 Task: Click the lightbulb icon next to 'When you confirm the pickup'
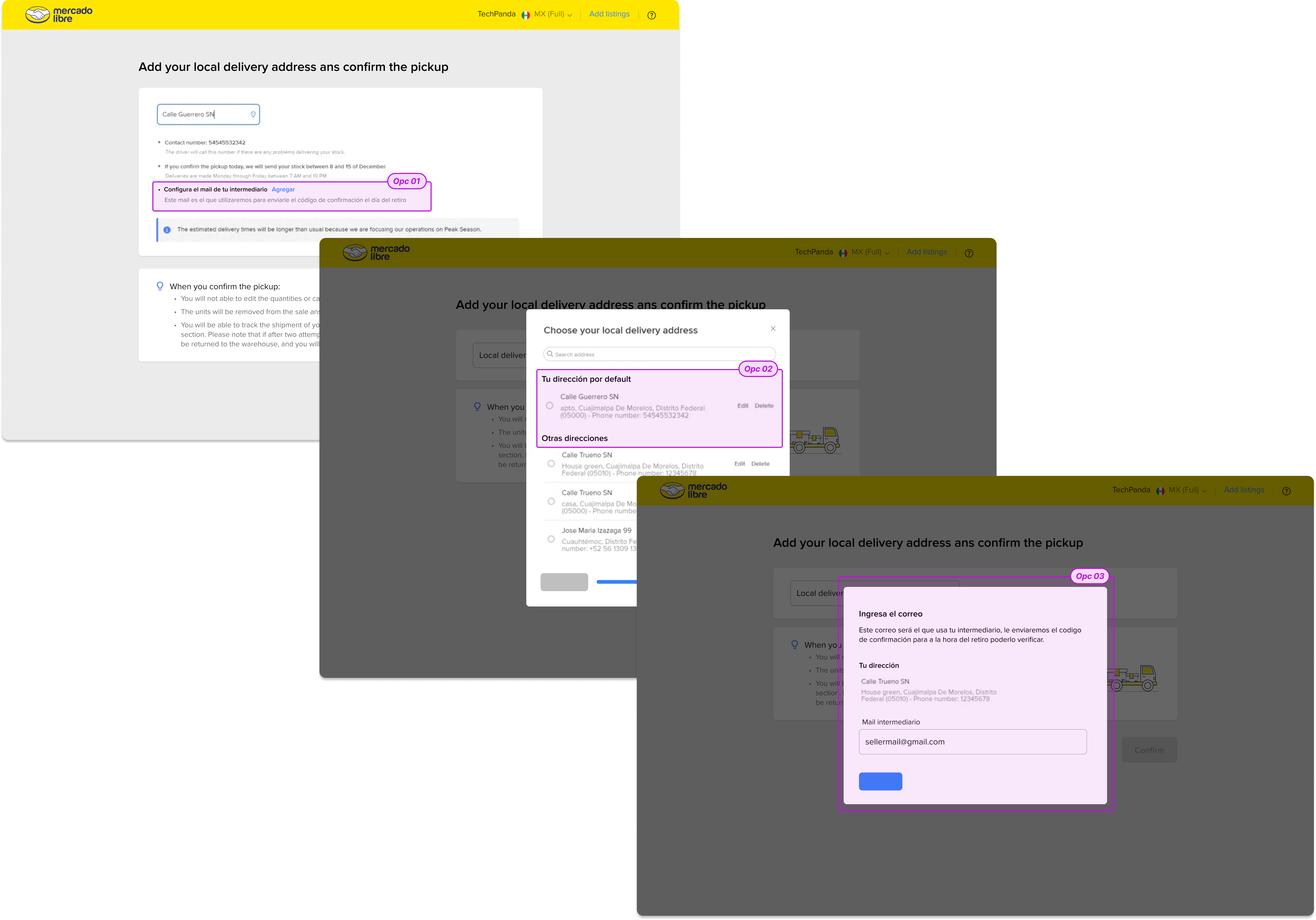tap(160, 286)
